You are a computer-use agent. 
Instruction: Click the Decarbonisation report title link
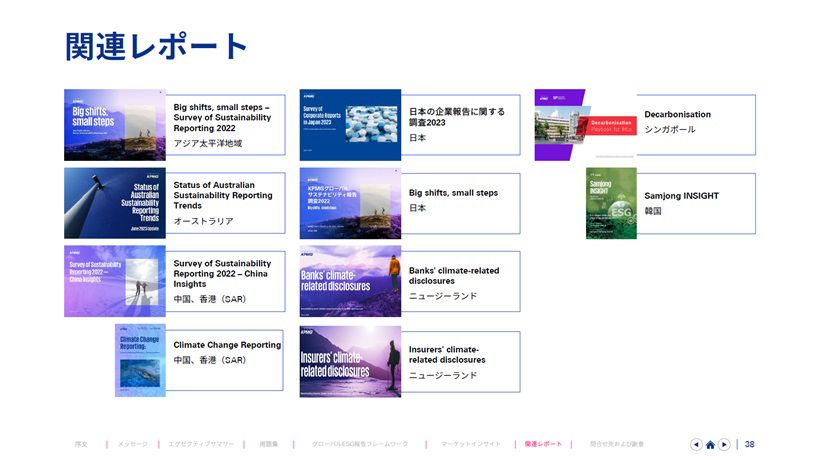677,115
